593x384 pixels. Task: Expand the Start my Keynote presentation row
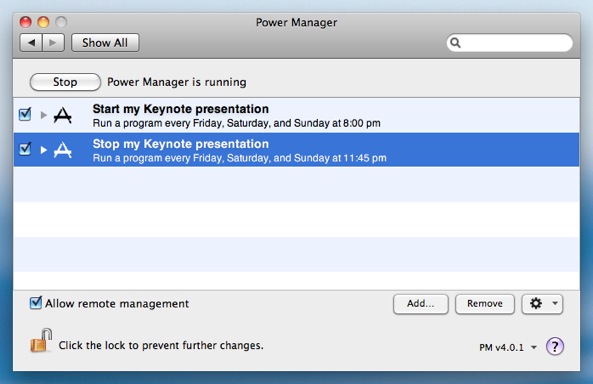[x=43, y=115]
